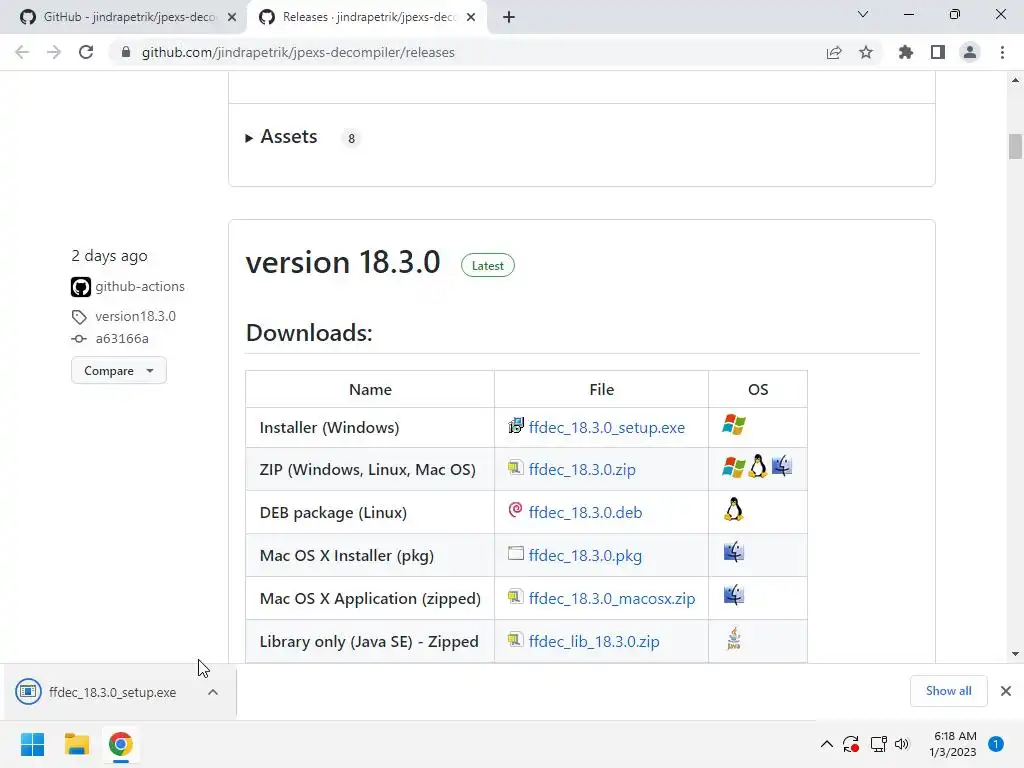Open a new browser tab
The image size is (1024, 768).
point(509,17)
